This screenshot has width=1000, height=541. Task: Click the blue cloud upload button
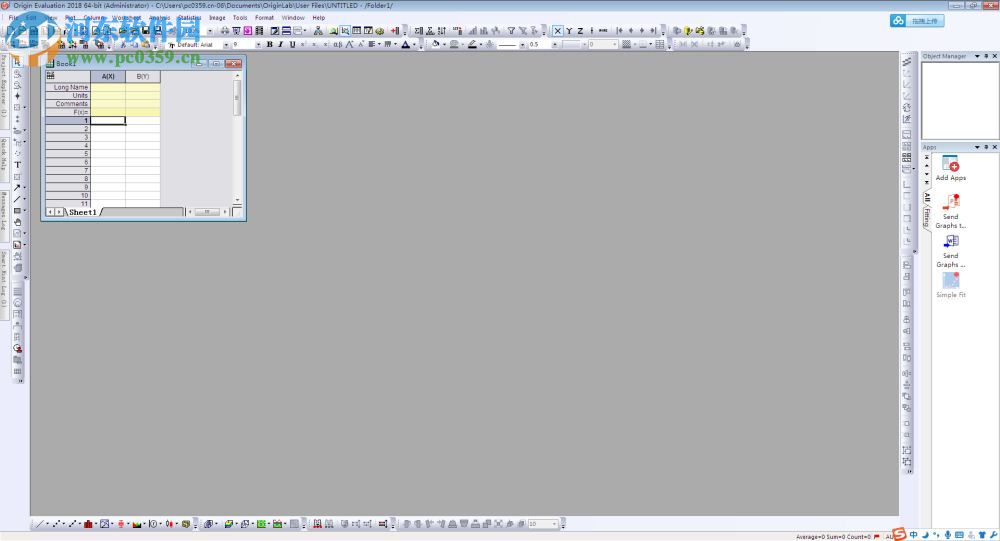[917, 21]
